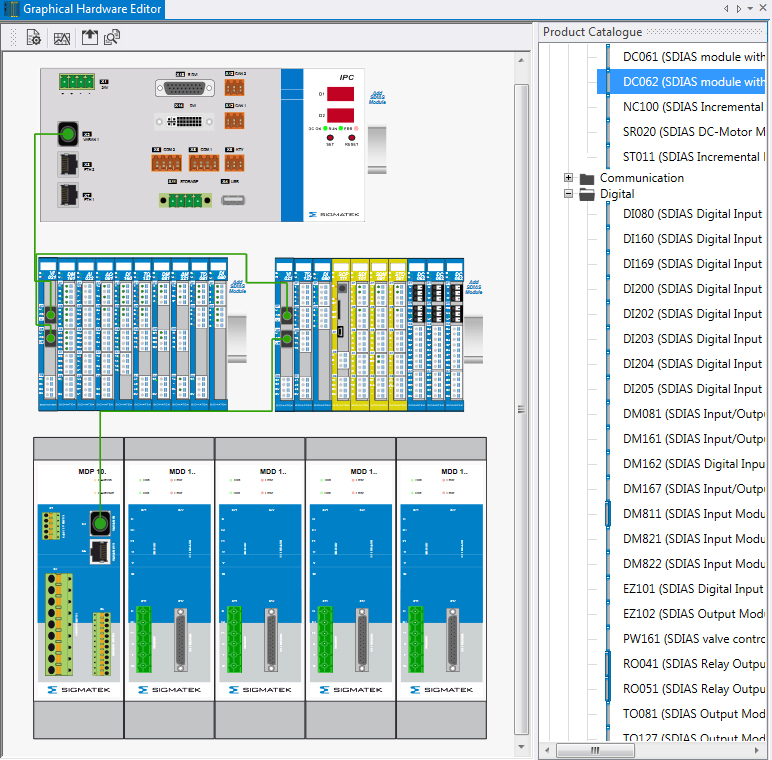Click the second red IPC display segment
Image resolution: width=772 pixels, height=760 pixels.
tap(340, 115)
